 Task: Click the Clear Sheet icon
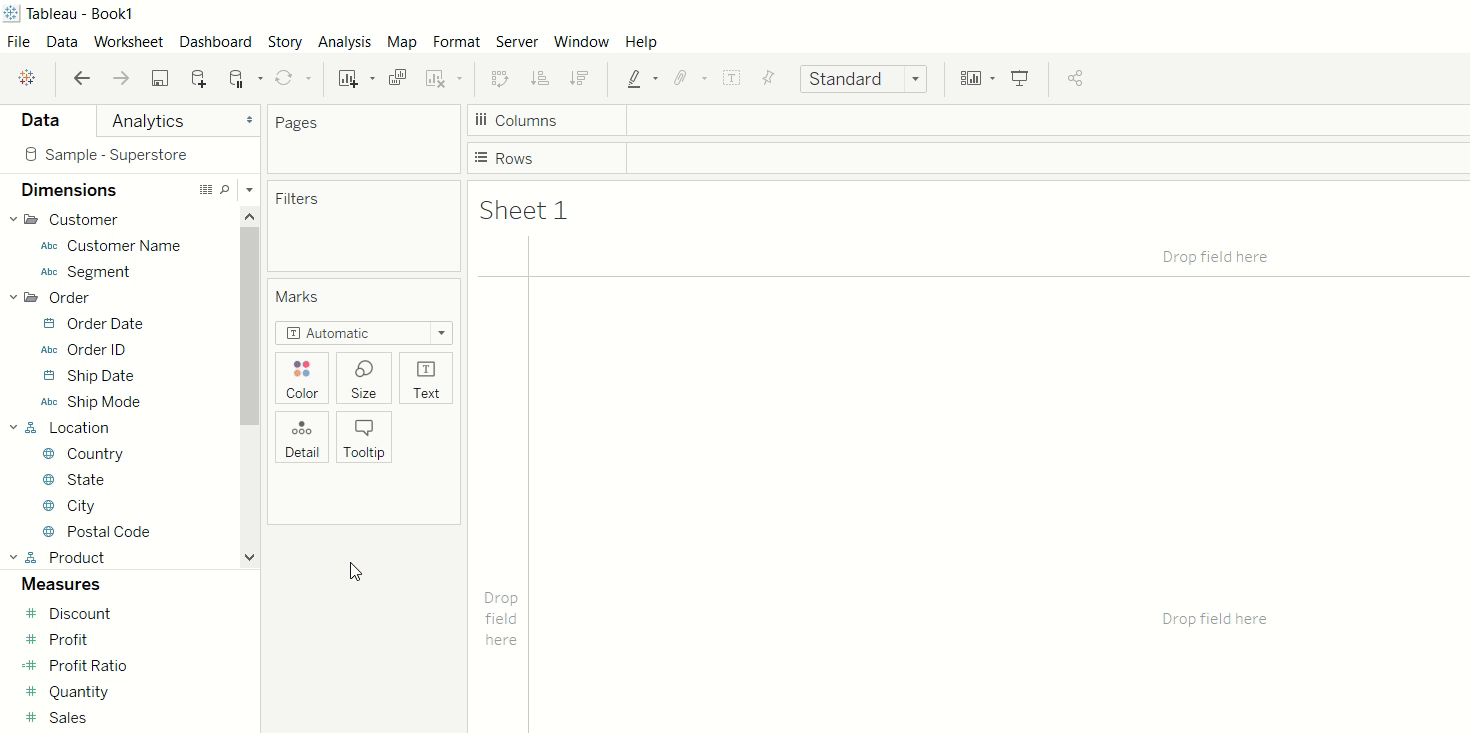pyautogui.click(x=435, y=78)
